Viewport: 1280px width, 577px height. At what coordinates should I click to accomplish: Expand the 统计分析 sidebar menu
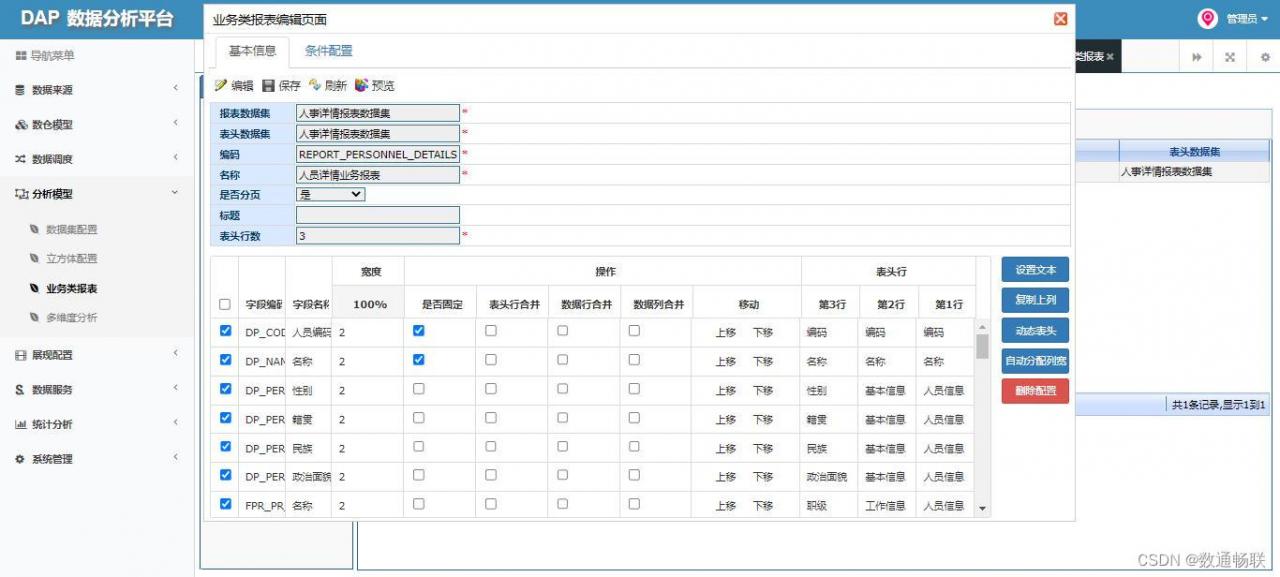pos(175,423)
